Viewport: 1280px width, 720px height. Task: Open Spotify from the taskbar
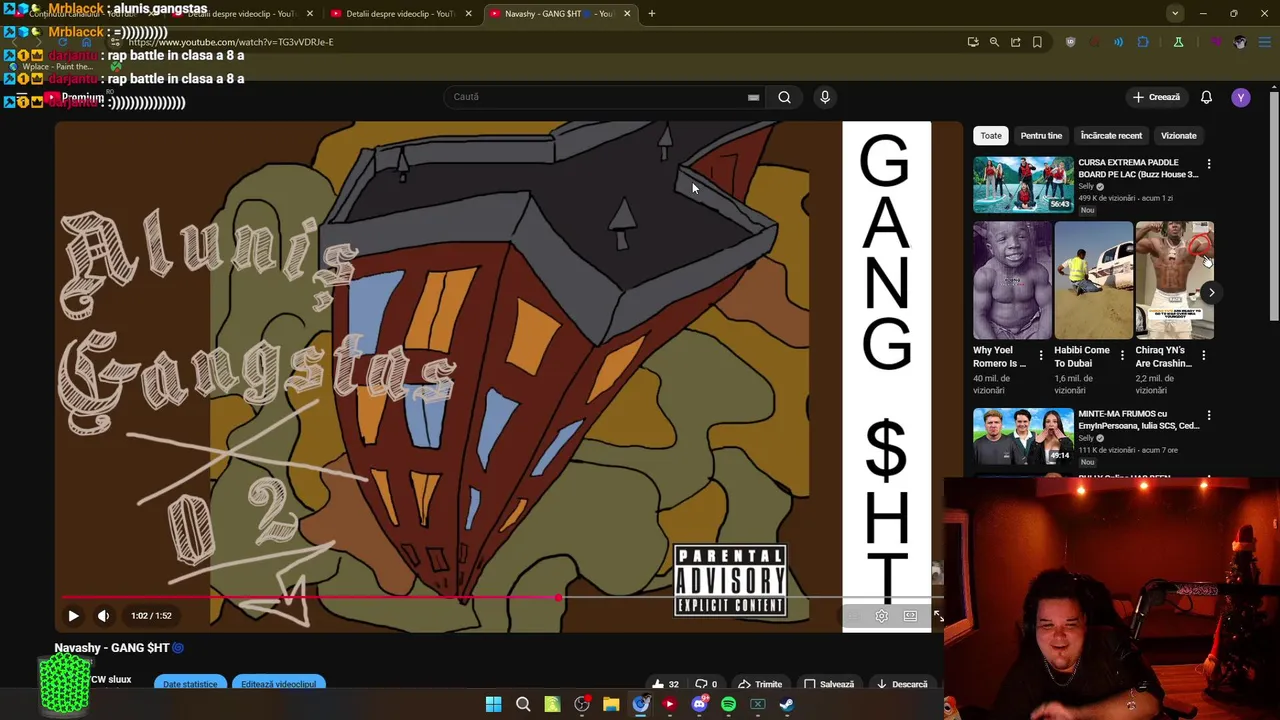tap(728, 704)
